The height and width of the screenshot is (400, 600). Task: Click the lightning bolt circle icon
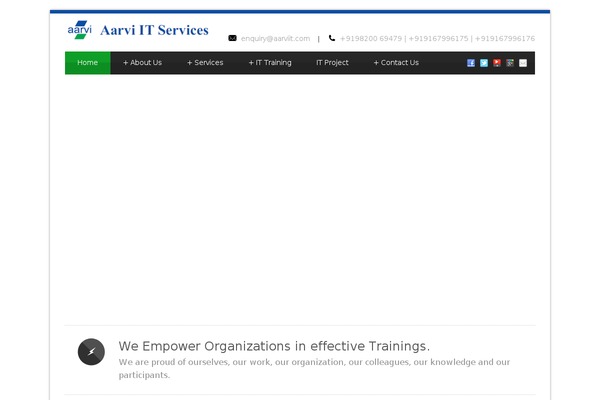(91, 351)
